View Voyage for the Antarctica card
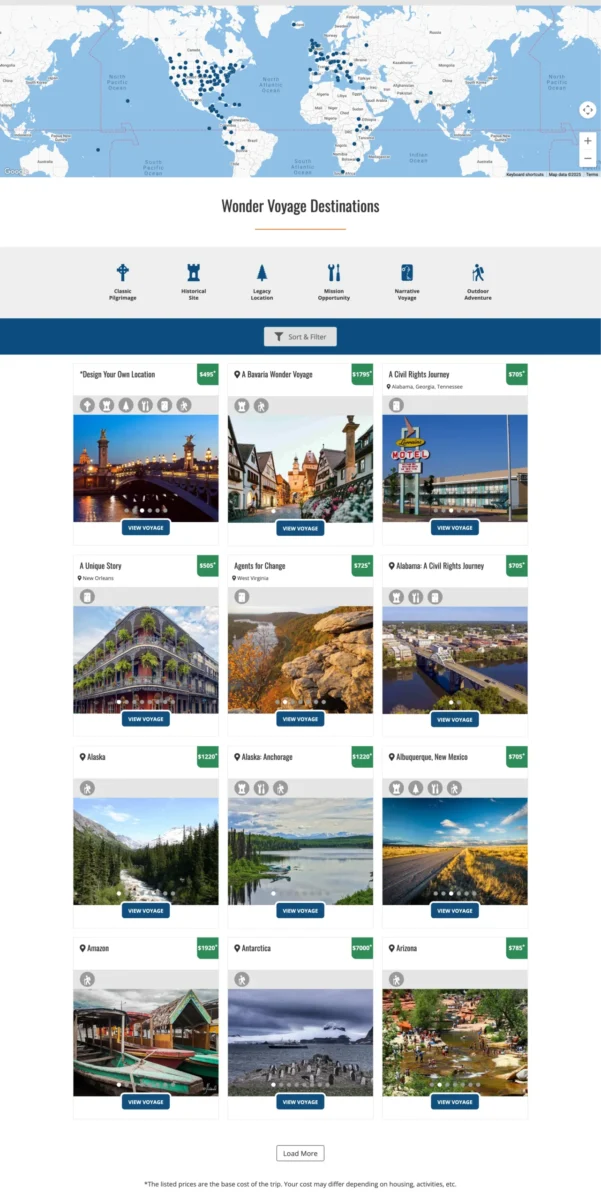Viewport: 601px width, 1200px height. tap(300, 1102)
